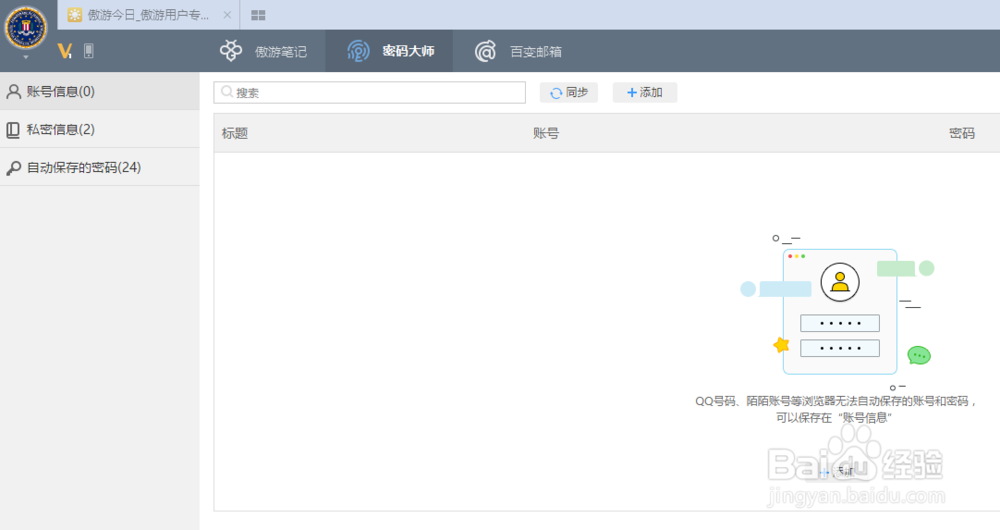Click the 密码大师 fingerprint icon
The height and width of the screenshot is (530, 1000).
[358, 51]
